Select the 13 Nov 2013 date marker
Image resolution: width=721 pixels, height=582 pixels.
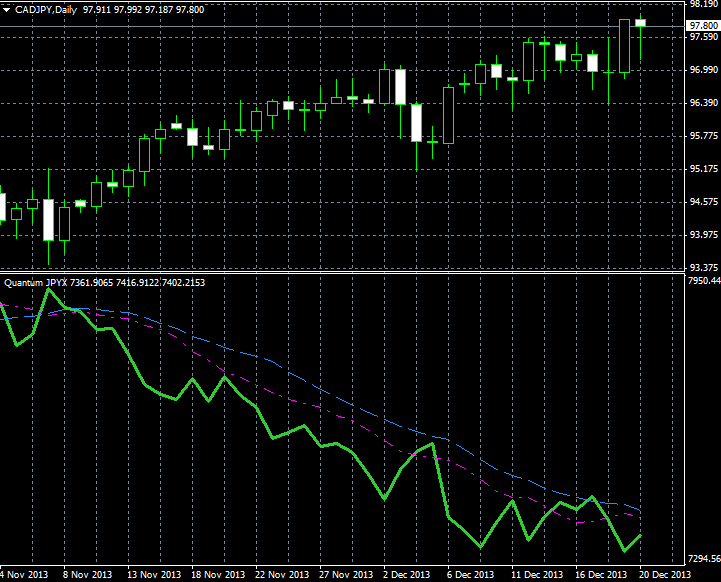[x=152, y=575]
